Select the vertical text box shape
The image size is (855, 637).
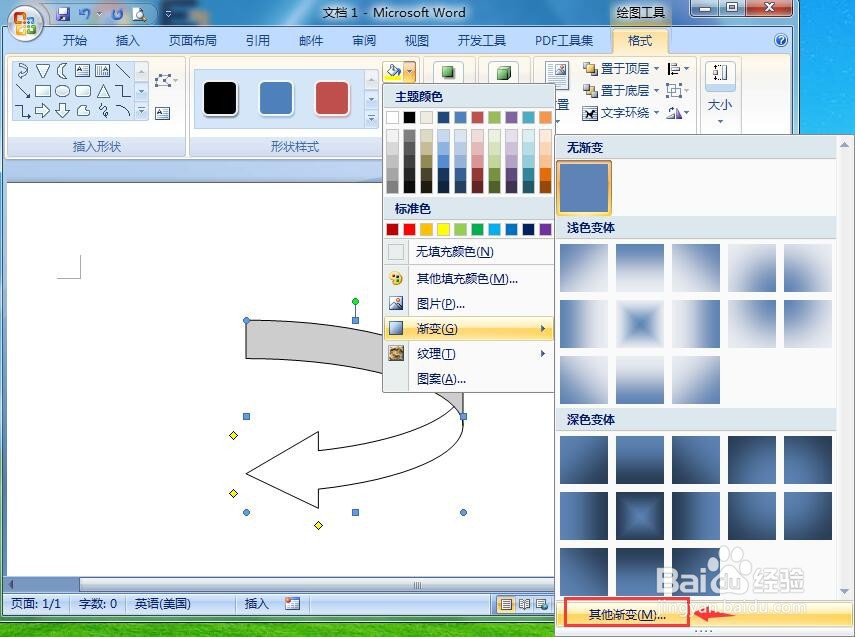[103, 70]
